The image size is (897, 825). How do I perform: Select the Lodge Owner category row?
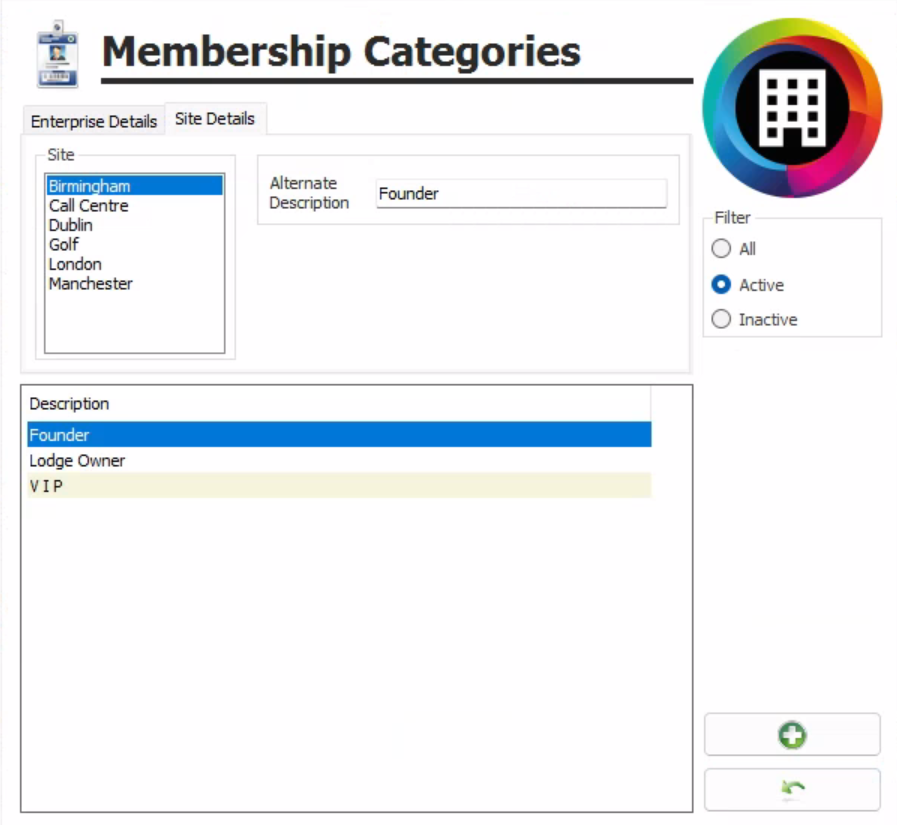coord(339,460)
